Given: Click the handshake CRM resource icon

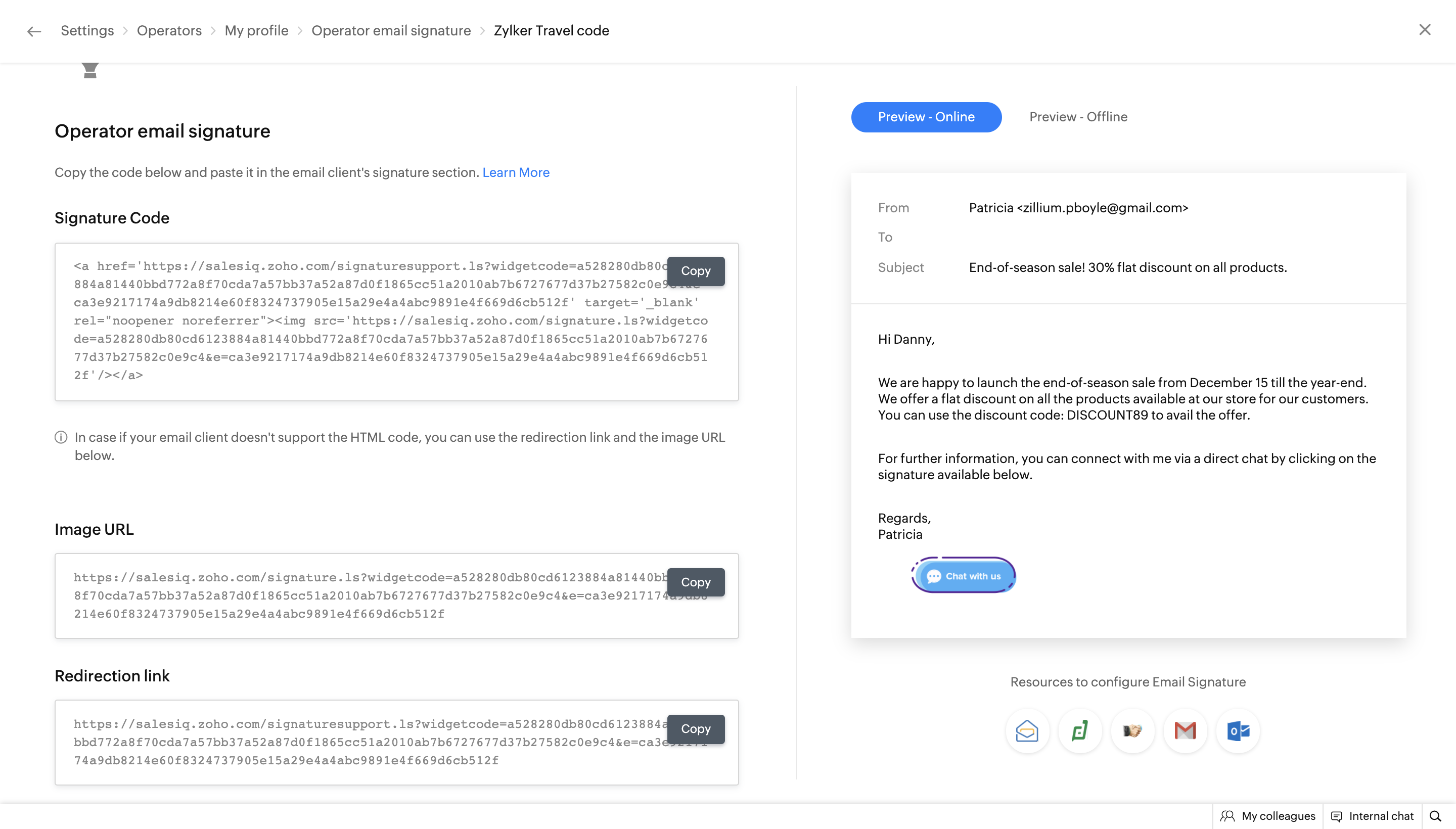Looking at the screenshot, I should [1132, 730].
